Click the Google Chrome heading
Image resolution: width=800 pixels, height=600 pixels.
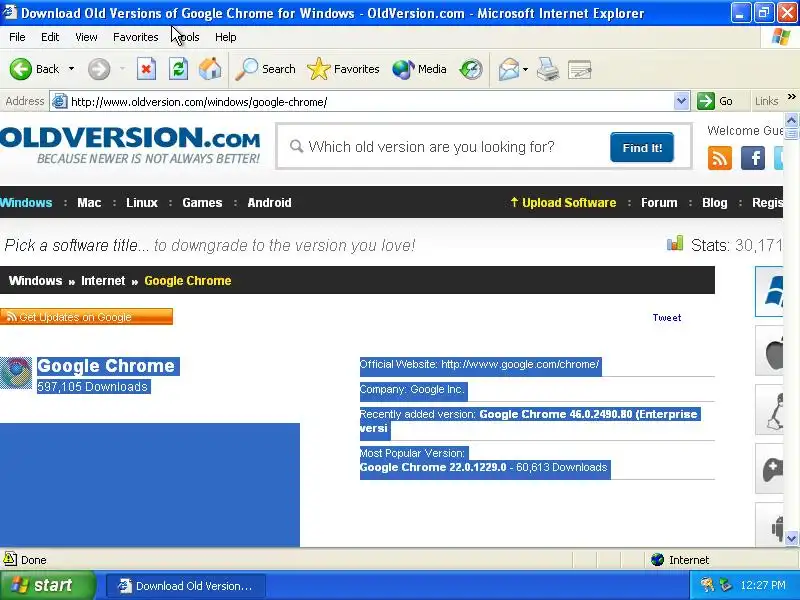pyautogui.click(x=106, y=366)
